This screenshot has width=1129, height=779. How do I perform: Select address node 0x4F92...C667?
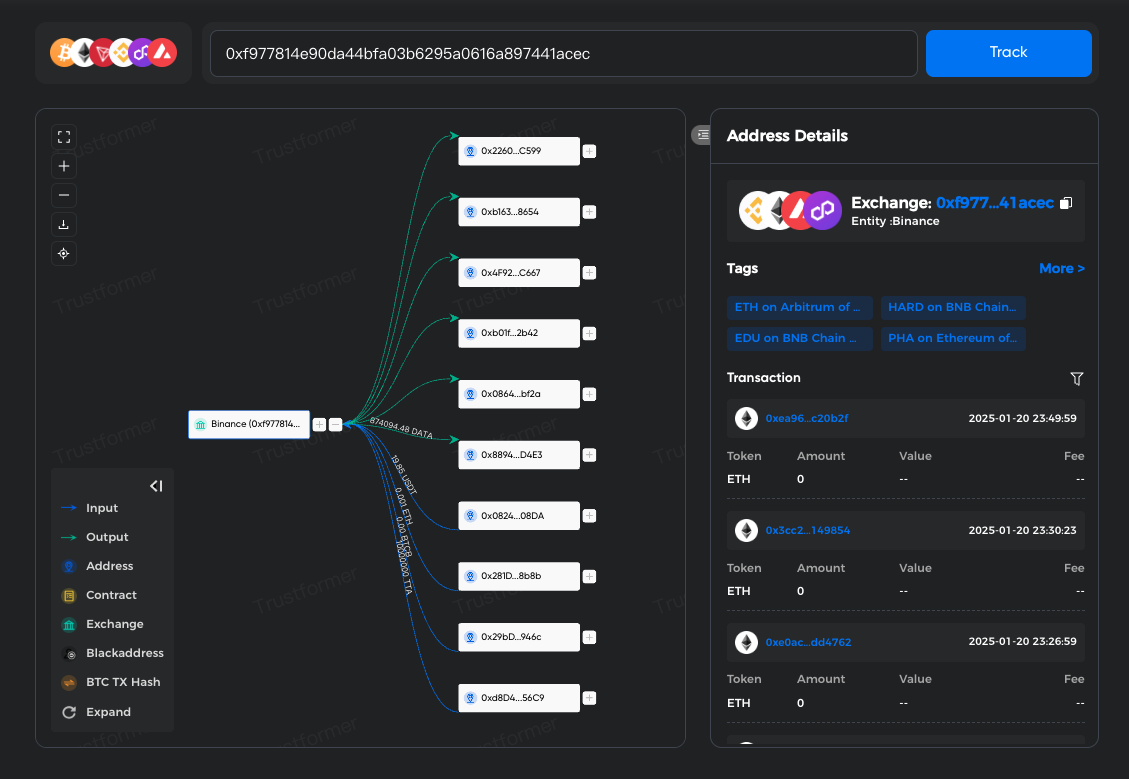[x=519, y=273]
